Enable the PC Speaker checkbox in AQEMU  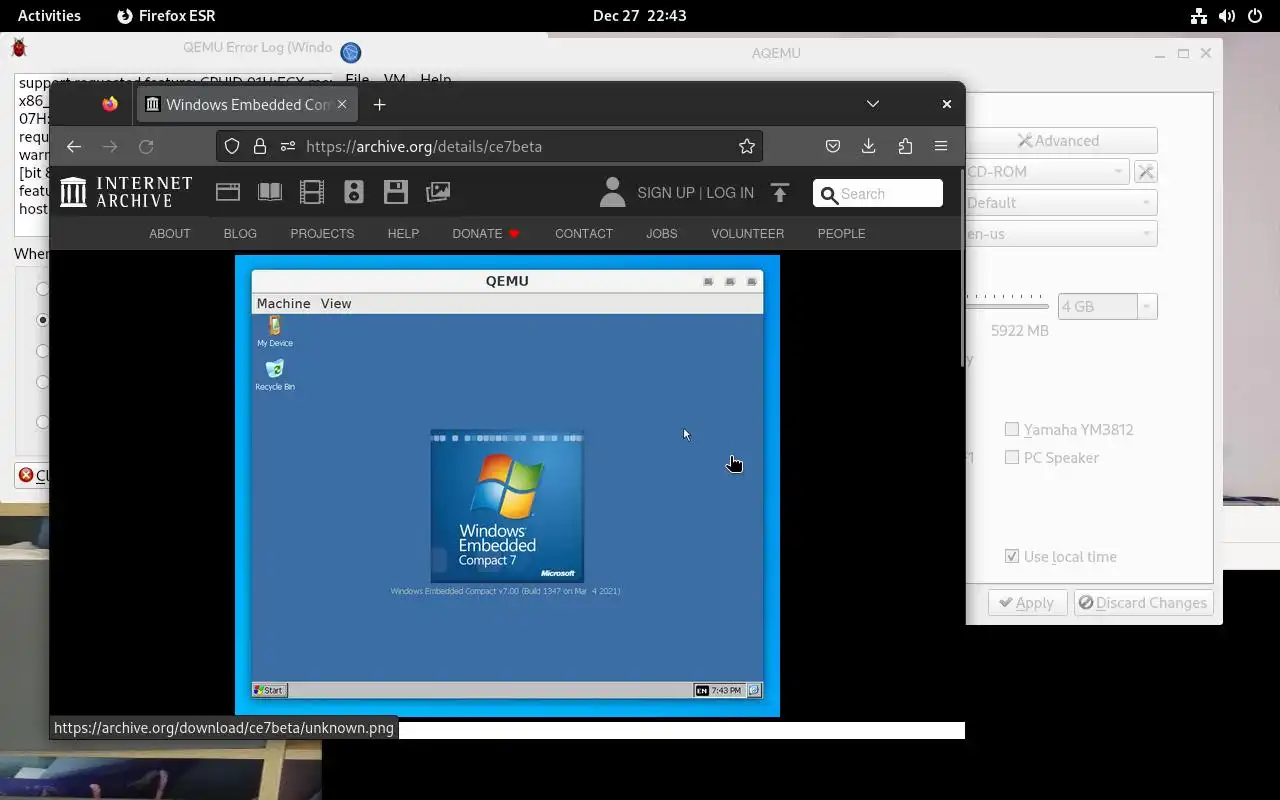[1012, 457]
